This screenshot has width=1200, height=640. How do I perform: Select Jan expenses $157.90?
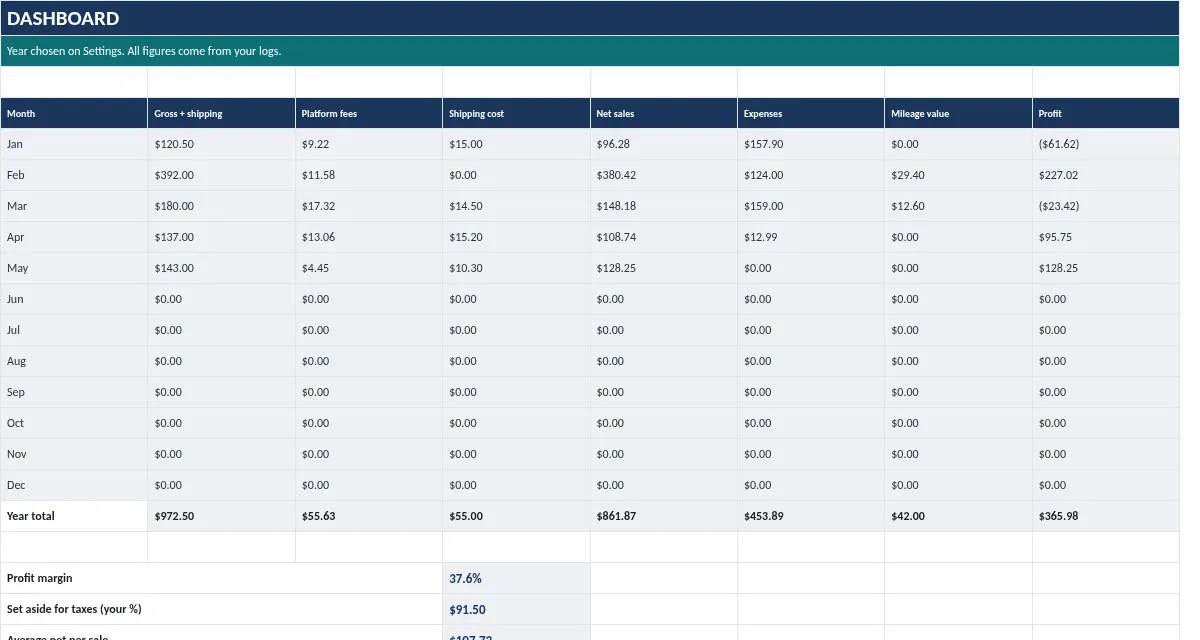(x=811, y=144)
